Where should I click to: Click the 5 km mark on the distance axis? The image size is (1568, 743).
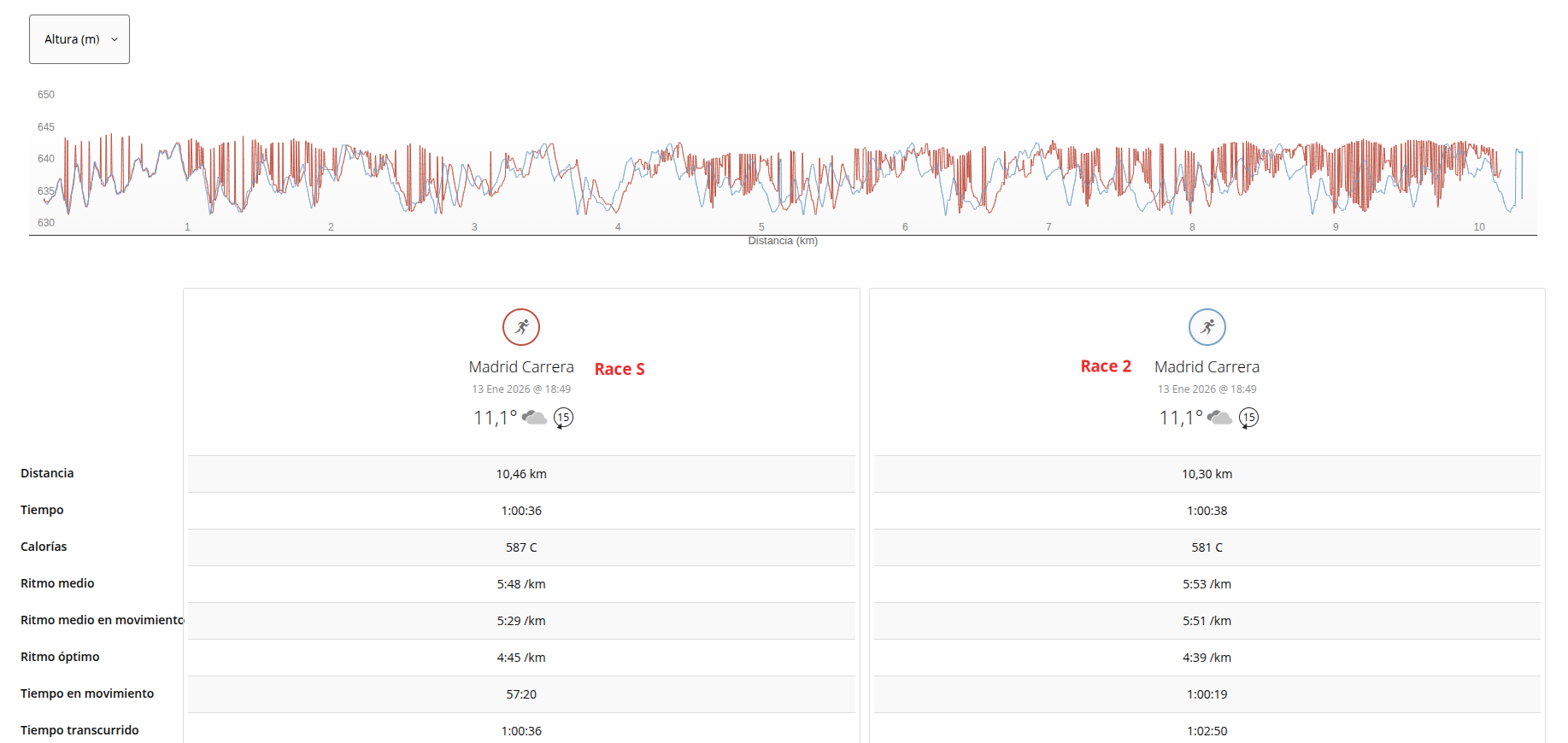coord(761,227)
